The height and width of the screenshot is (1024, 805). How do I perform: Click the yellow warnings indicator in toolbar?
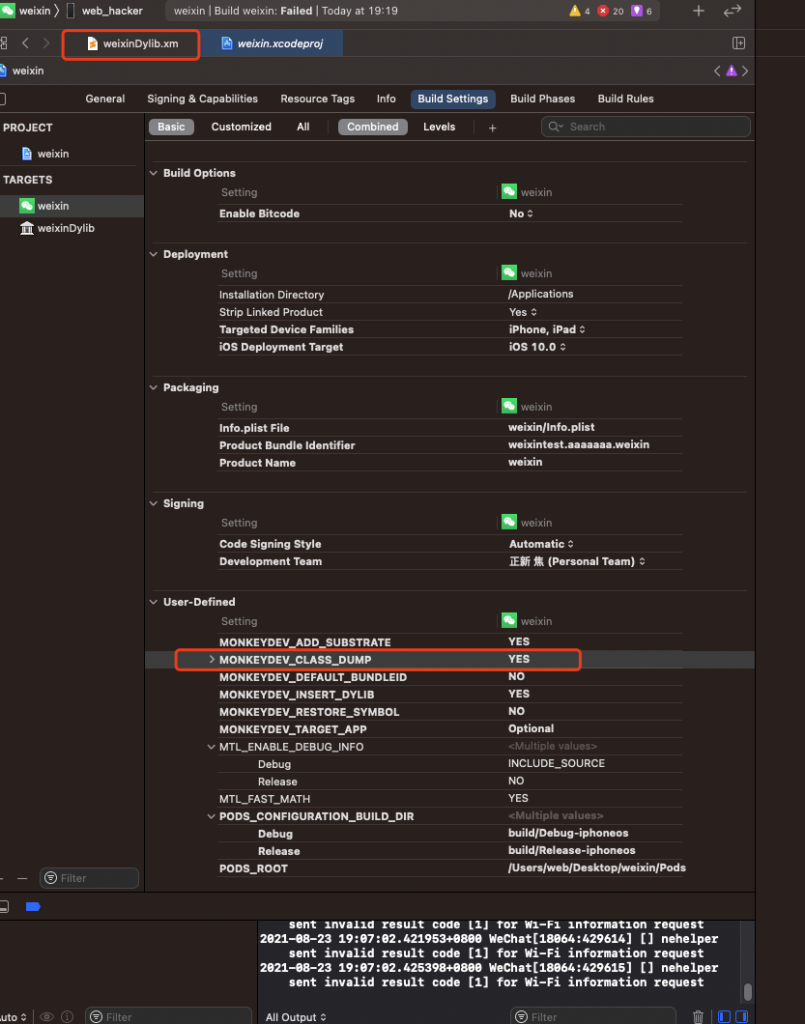(x=580, y=11)
